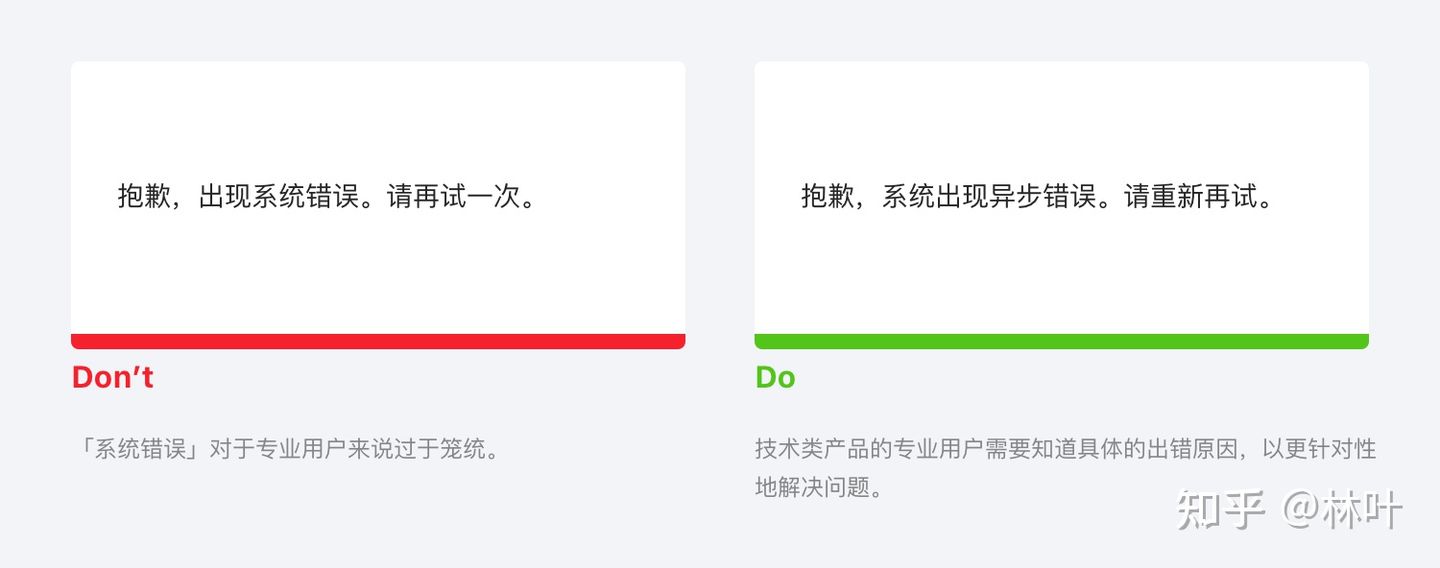Click 请再试一次 in the Don't example

click(454, 196)
